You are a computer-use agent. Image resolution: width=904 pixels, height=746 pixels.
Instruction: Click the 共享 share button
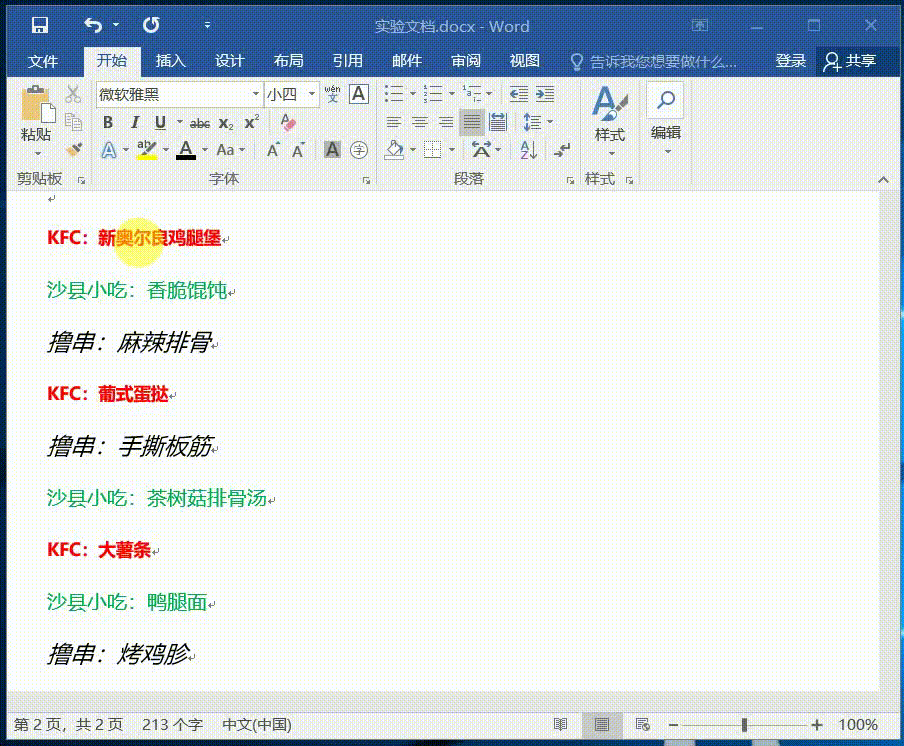pos(855,60)
